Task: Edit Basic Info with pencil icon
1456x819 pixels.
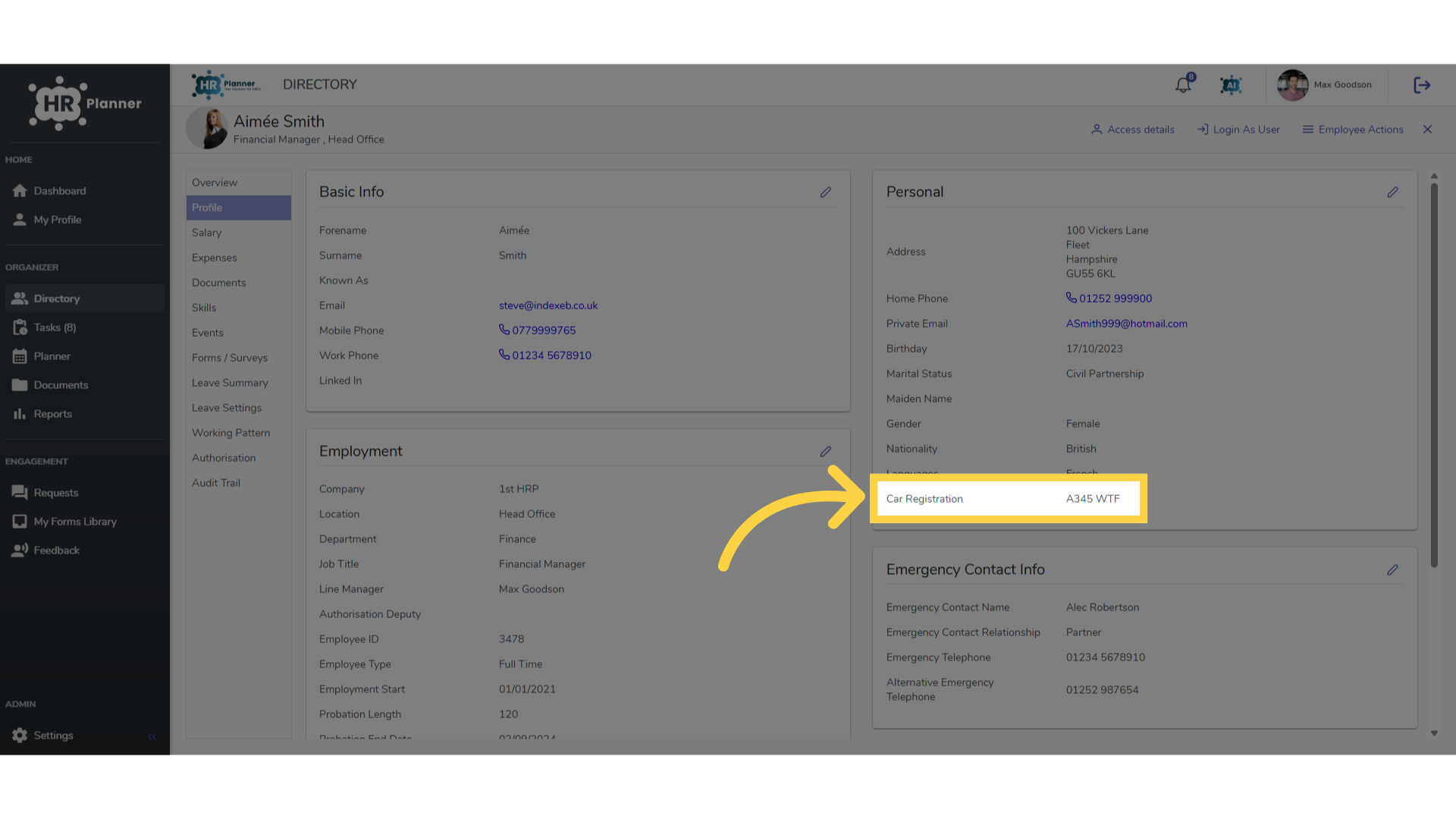Action: click(826, 193)
